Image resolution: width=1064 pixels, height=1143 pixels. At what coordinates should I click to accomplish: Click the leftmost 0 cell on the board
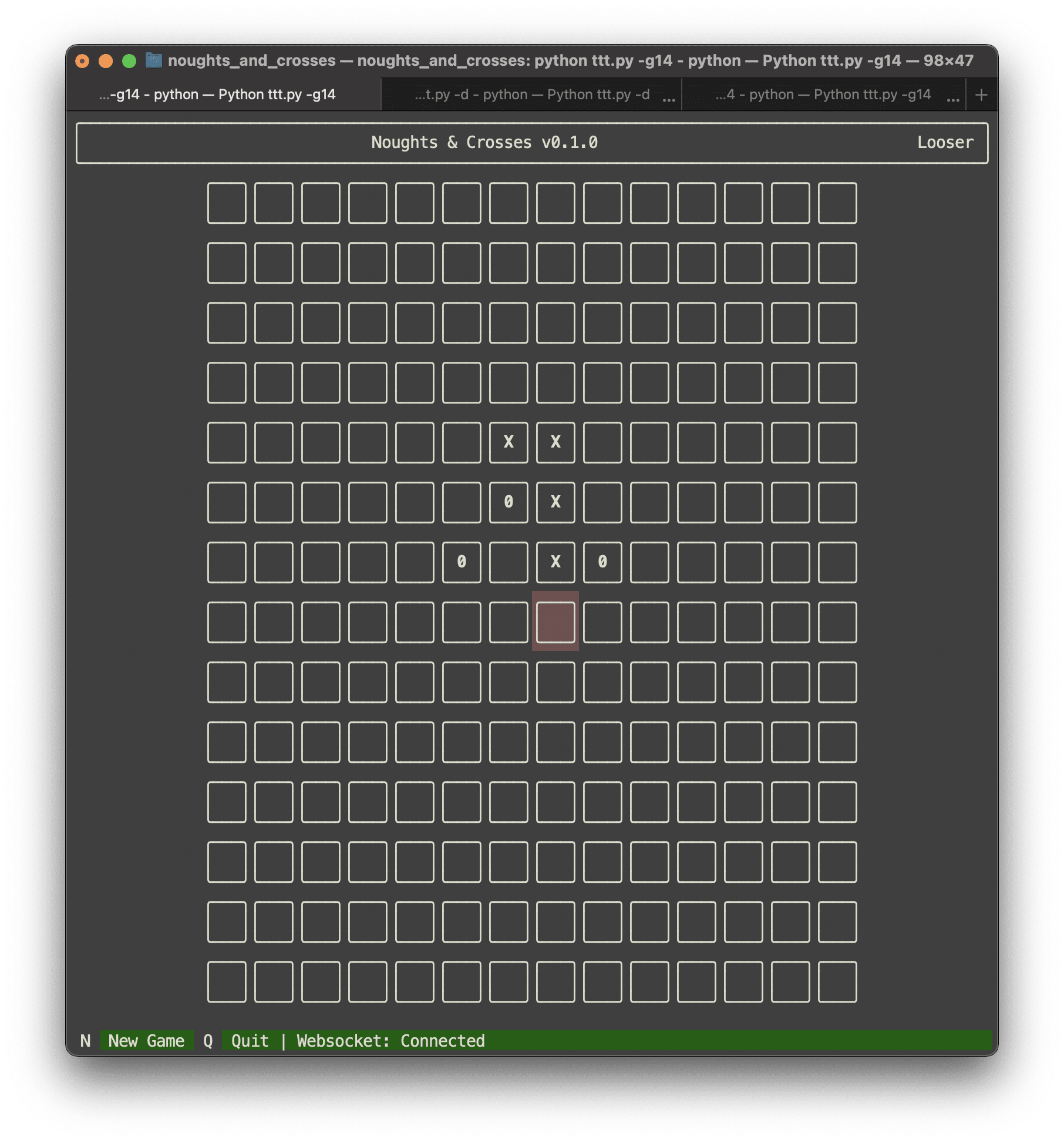[x=461, y=561]
